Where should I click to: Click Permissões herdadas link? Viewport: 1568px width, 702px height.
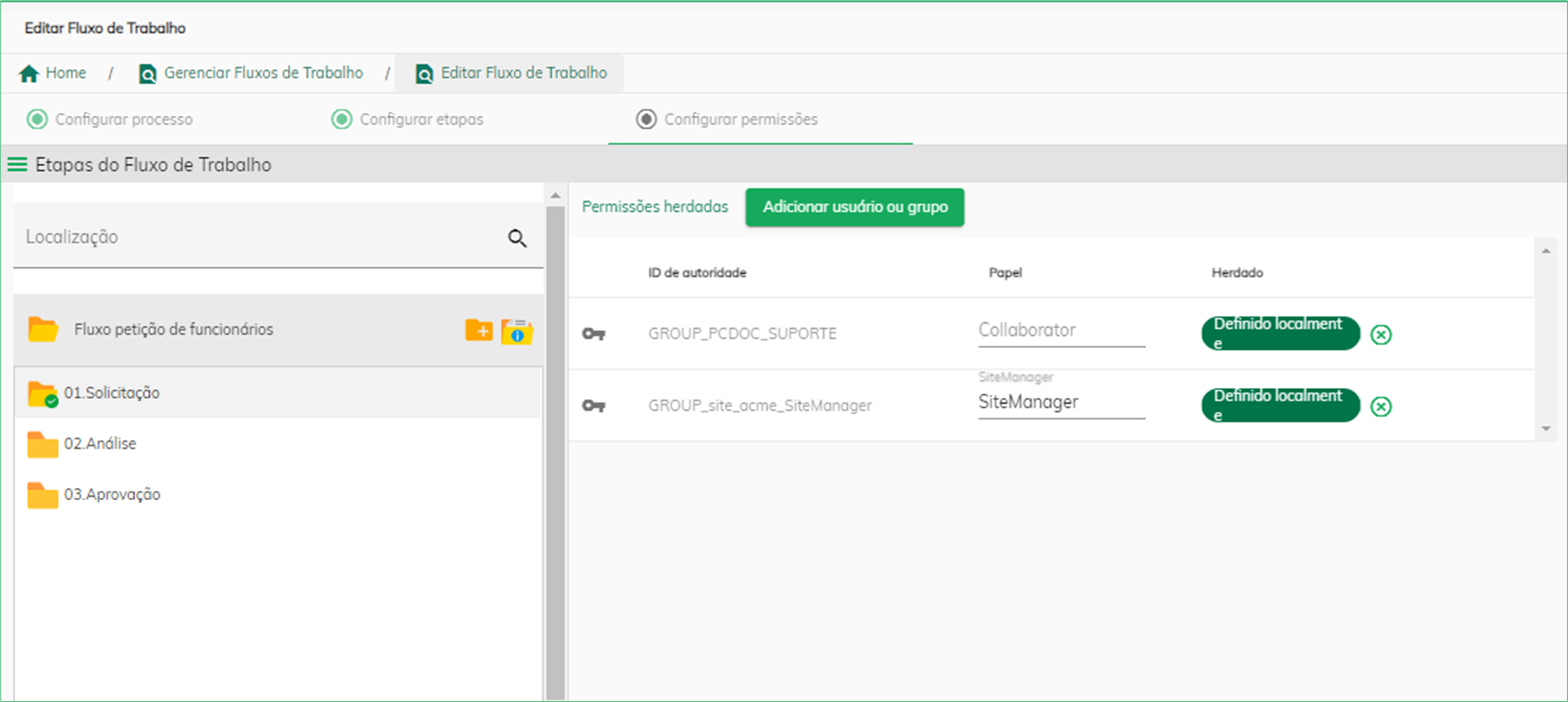click(x=655, y=207)
